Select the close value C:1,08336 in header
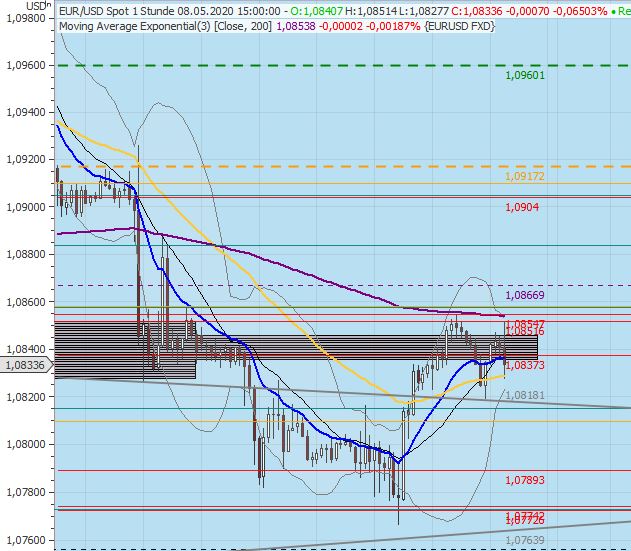 (x=477, y=11)
